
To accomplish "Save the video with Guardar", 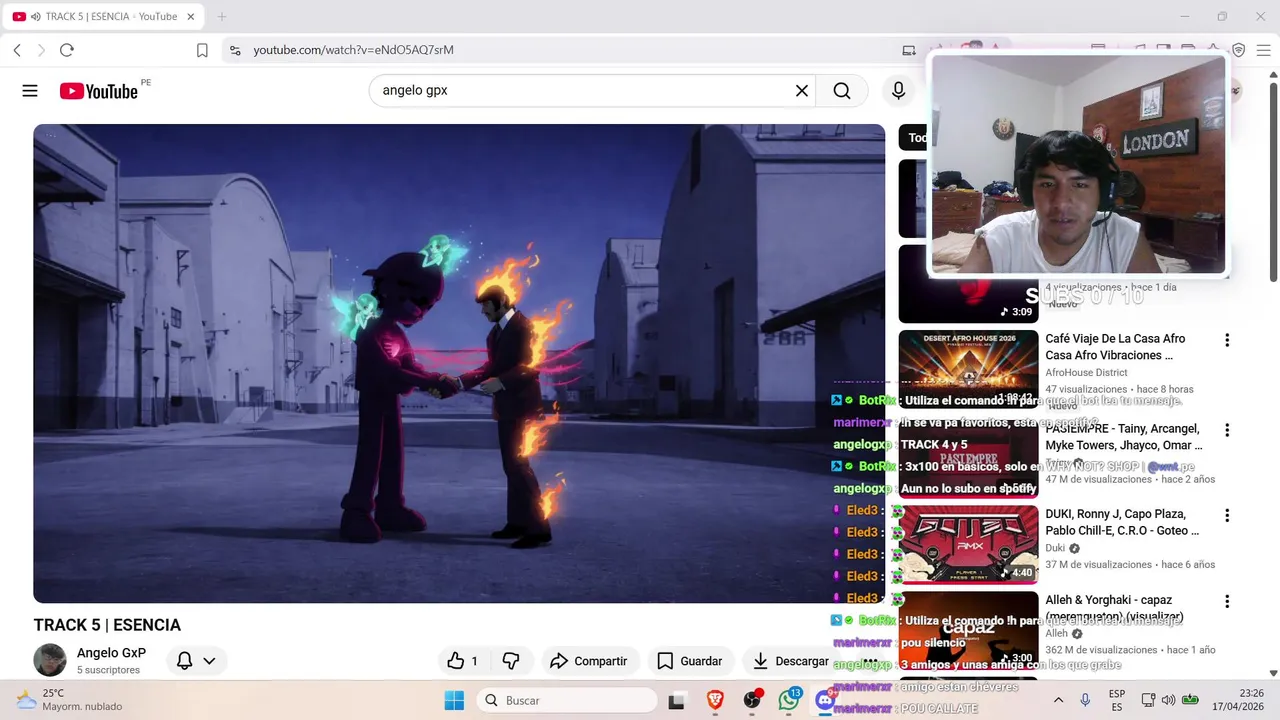I will coord(690,661).
